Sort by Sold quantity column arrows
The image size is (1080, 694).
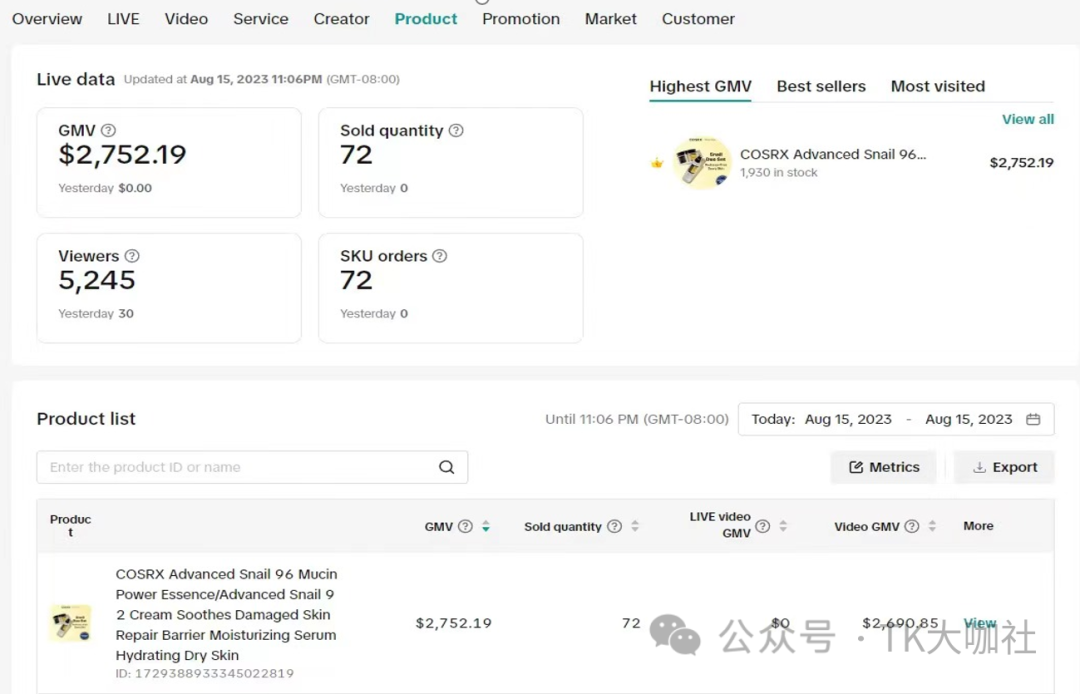(x=635, y=526)
